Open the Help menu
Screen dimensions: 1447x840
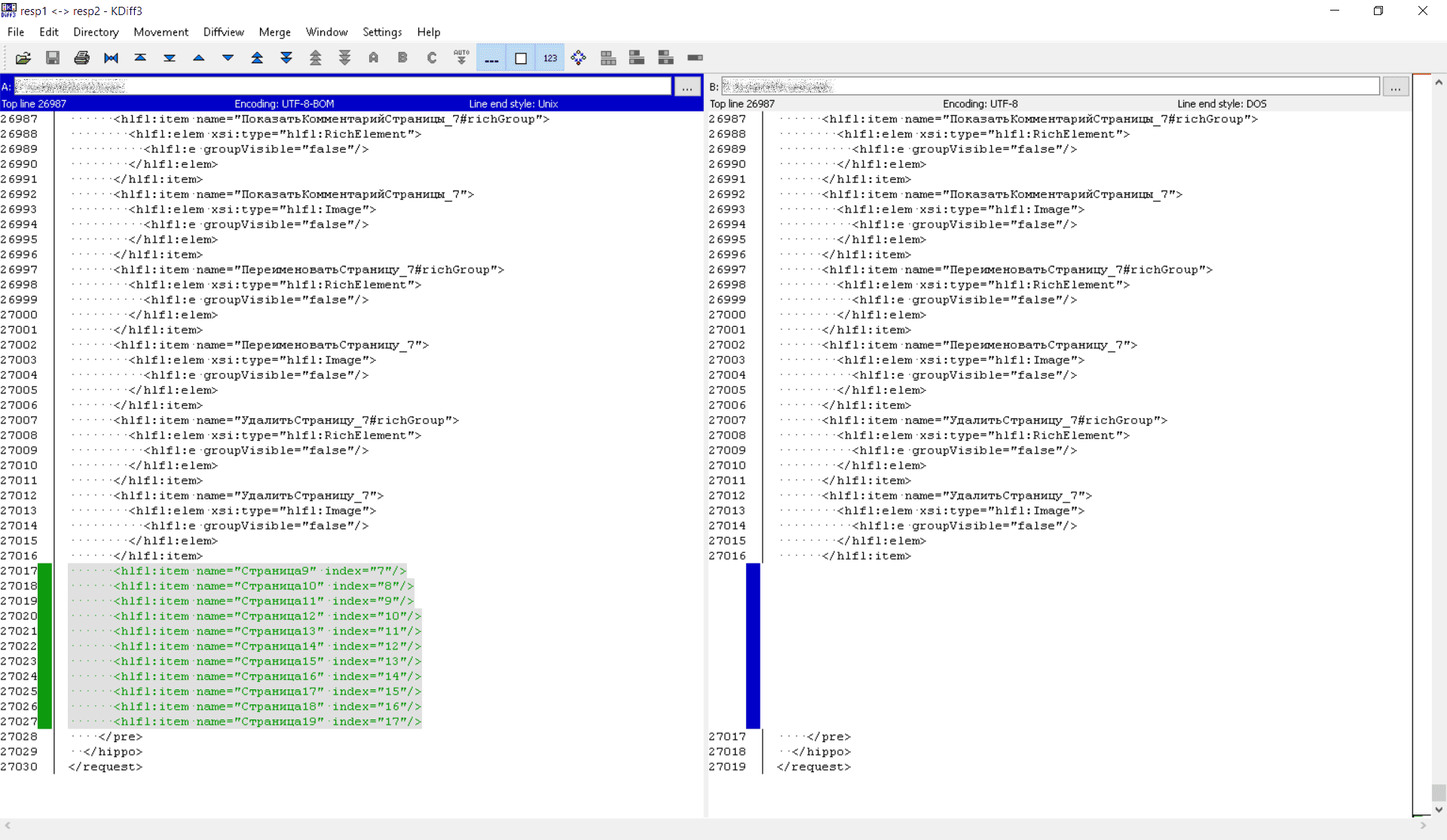[x=429, y=32]
